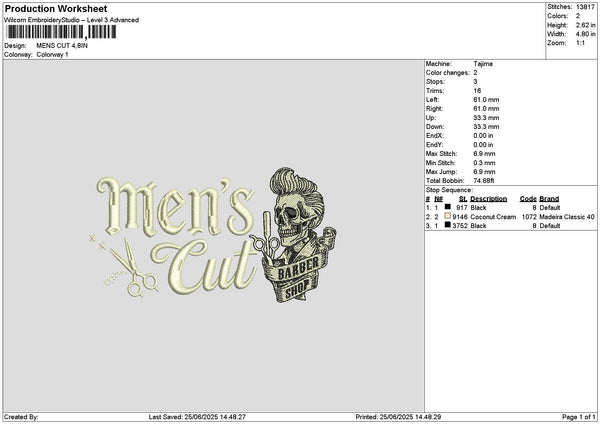The width and height of the screenshot is (600, 424).
Task: Click the Zoom value 1:1
Action: [x=580, y=43]
